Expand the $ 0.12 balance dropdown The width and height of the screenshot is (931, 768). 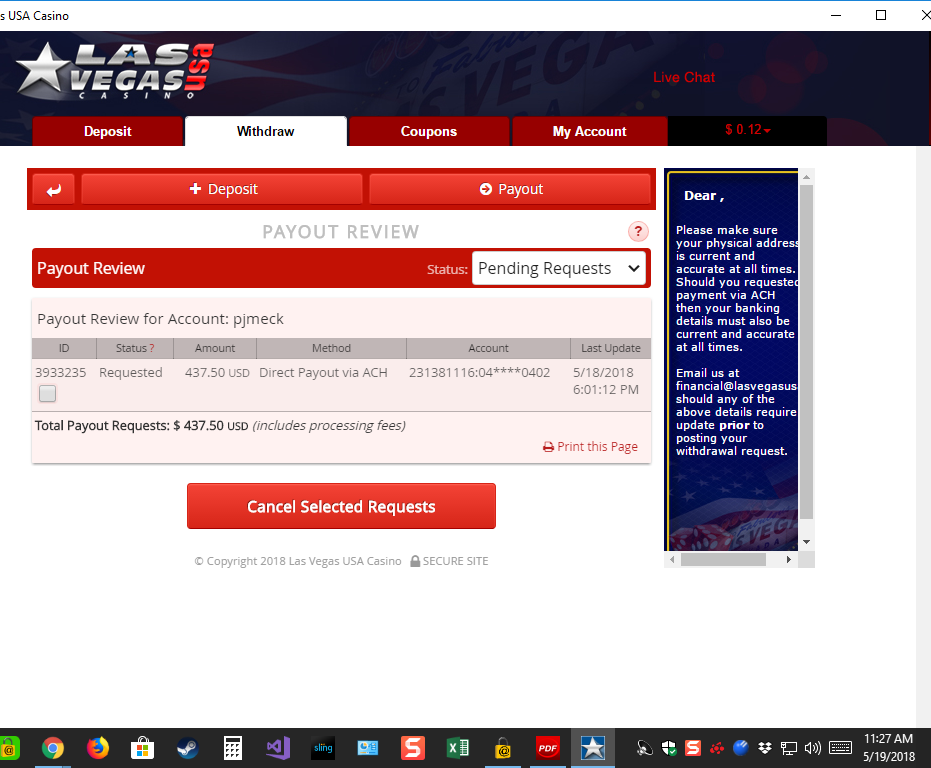[748, 129]
